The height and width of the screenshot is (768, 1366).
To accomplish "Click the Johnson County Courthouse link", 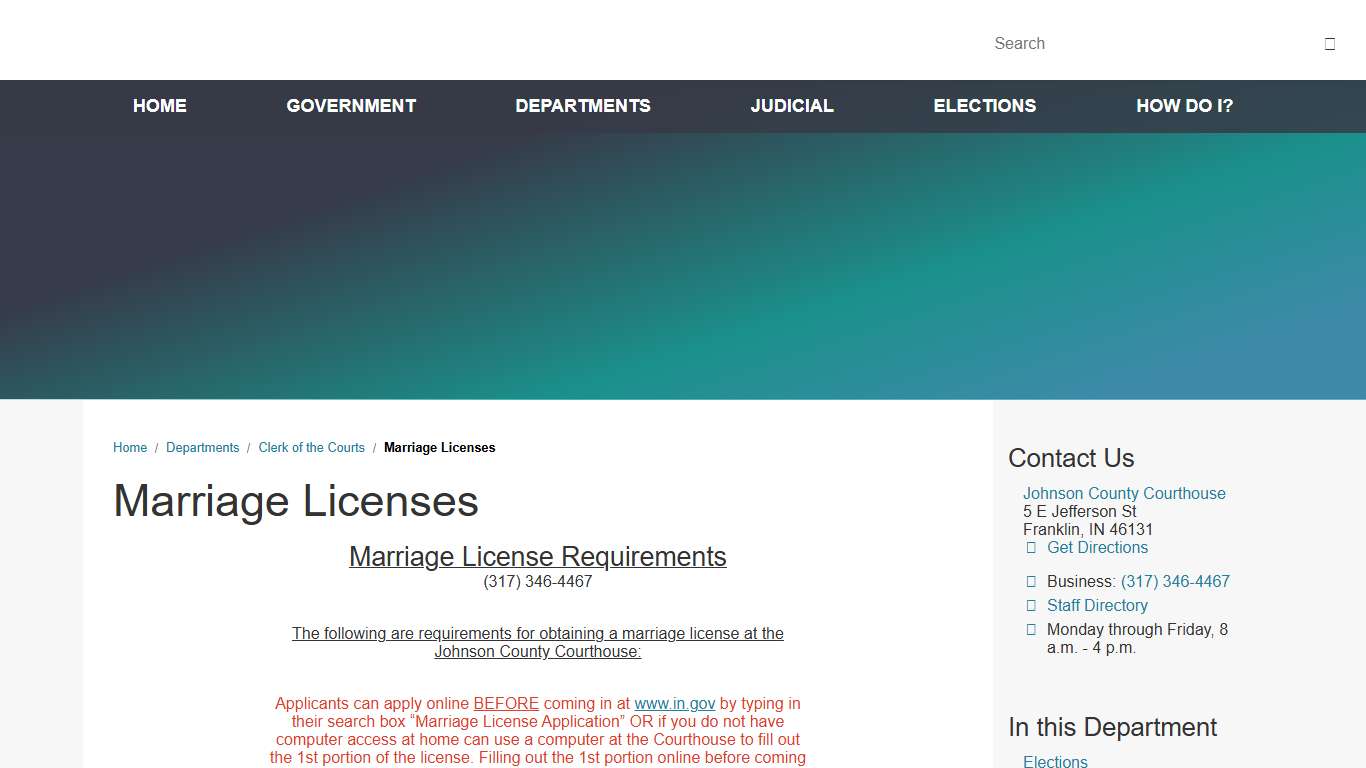I will 1124,493.
